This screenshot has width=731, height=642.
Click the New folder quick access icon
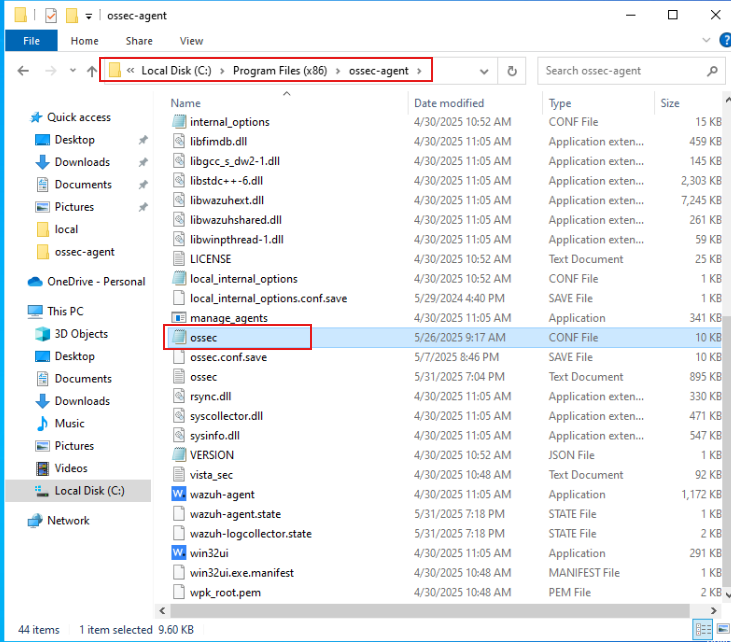(x=72, y=15)
